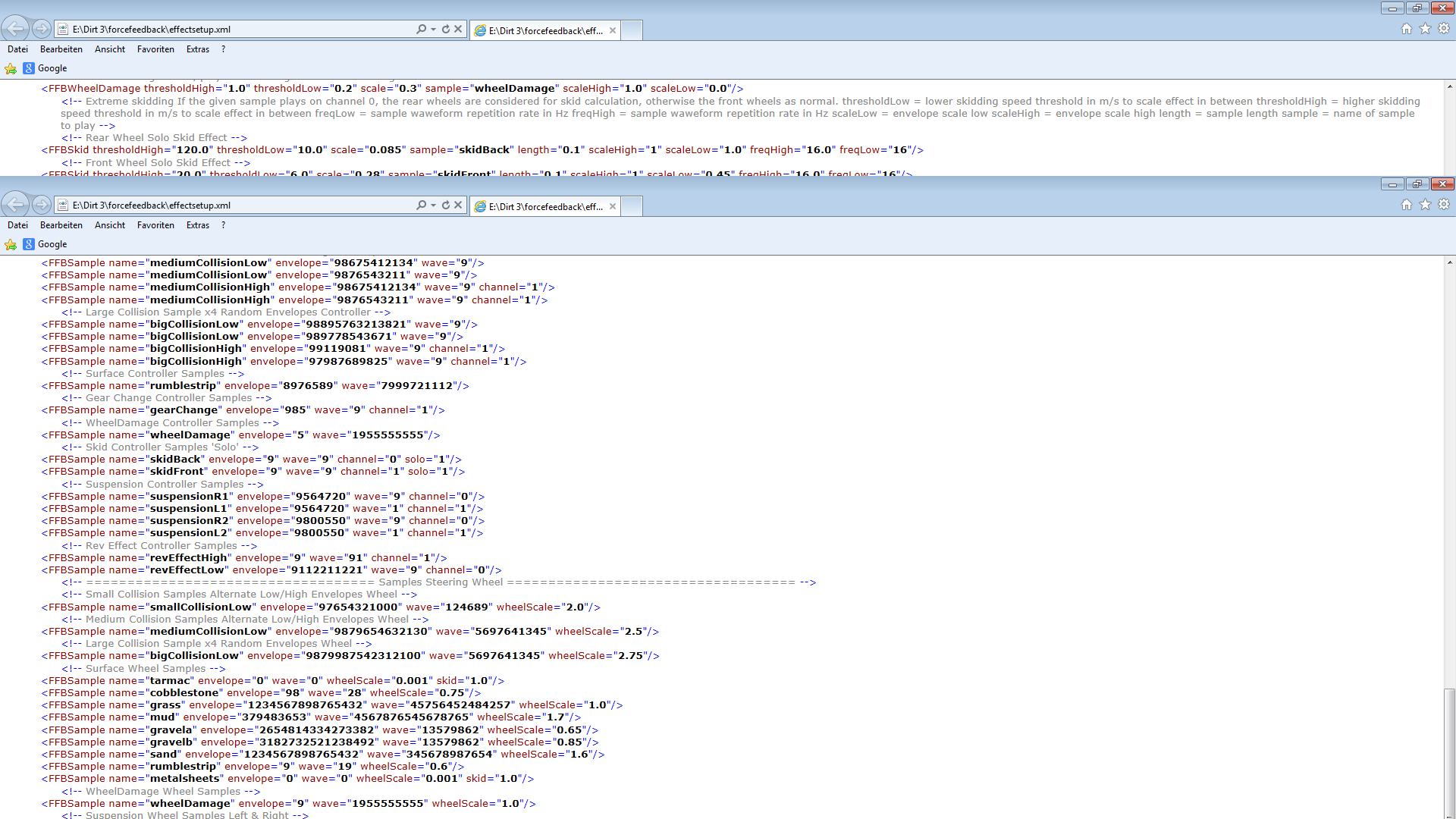Open the Extras menu in the lower window
The width and height of the screenshot is (1456, 819).
tap(197, 225)
